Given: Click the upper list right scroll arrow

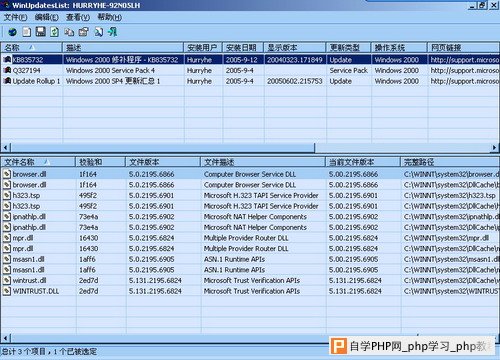Looking at the screenshot, I should [495, 147].
